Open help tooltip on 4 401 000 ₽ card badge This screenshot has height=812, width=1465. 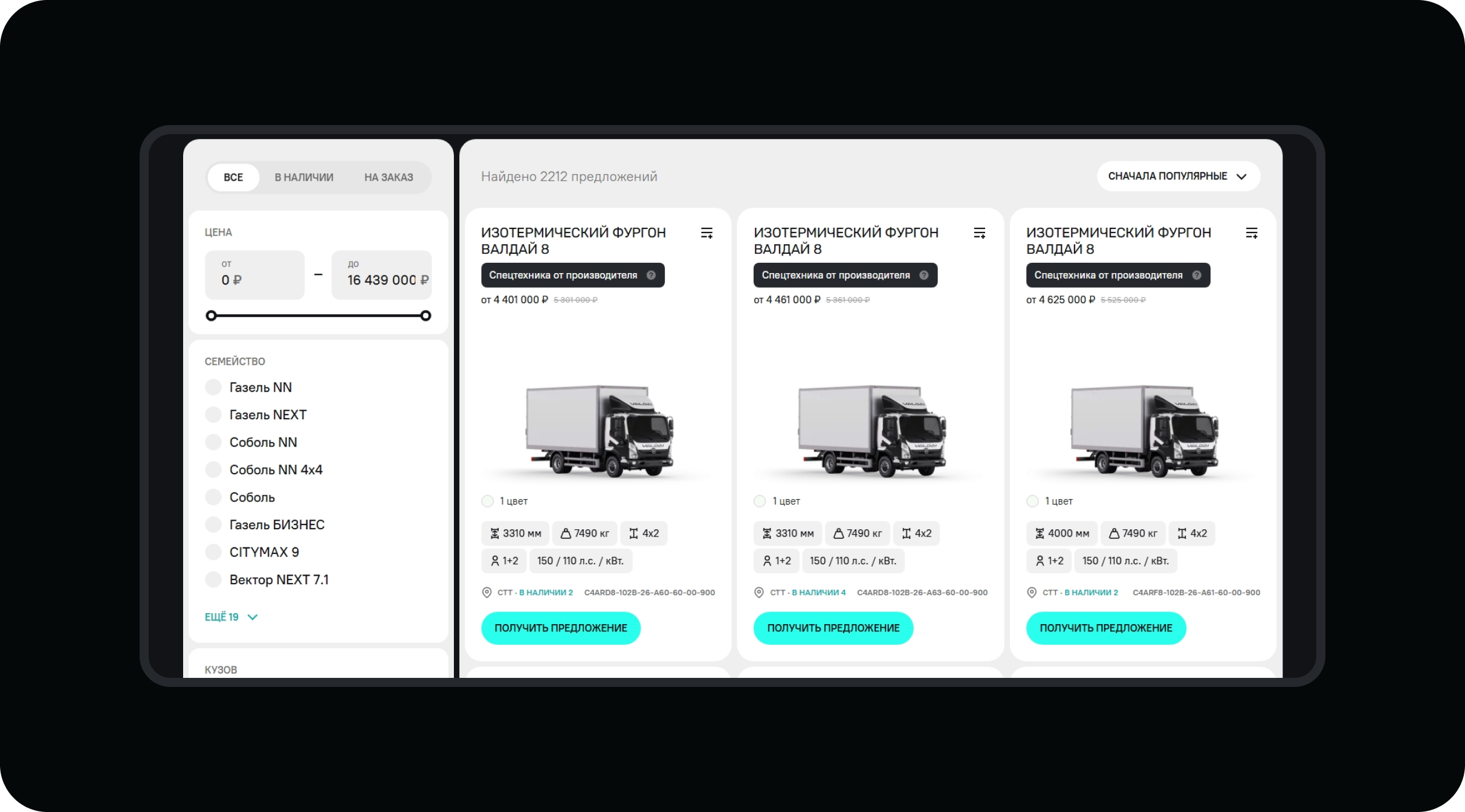pos(651,275)
